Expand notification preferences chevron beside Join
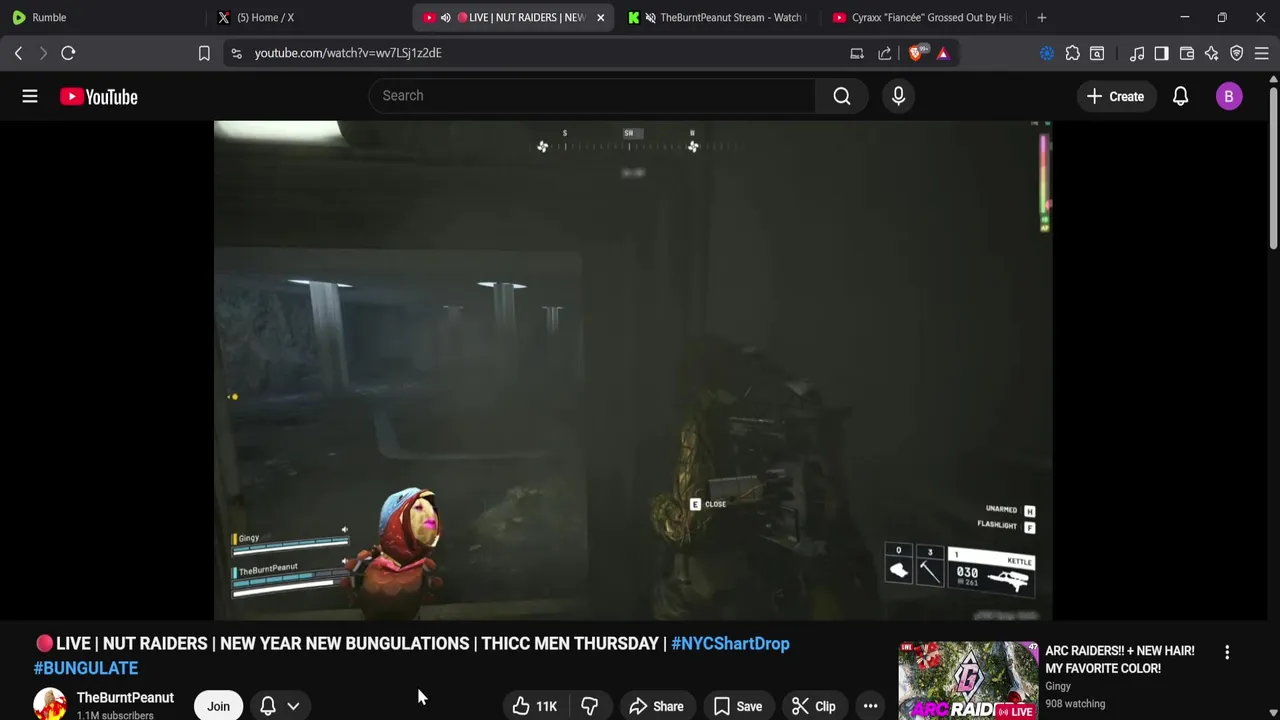Viewport: 1280px width, 720px height. click(x=293, y=706)
